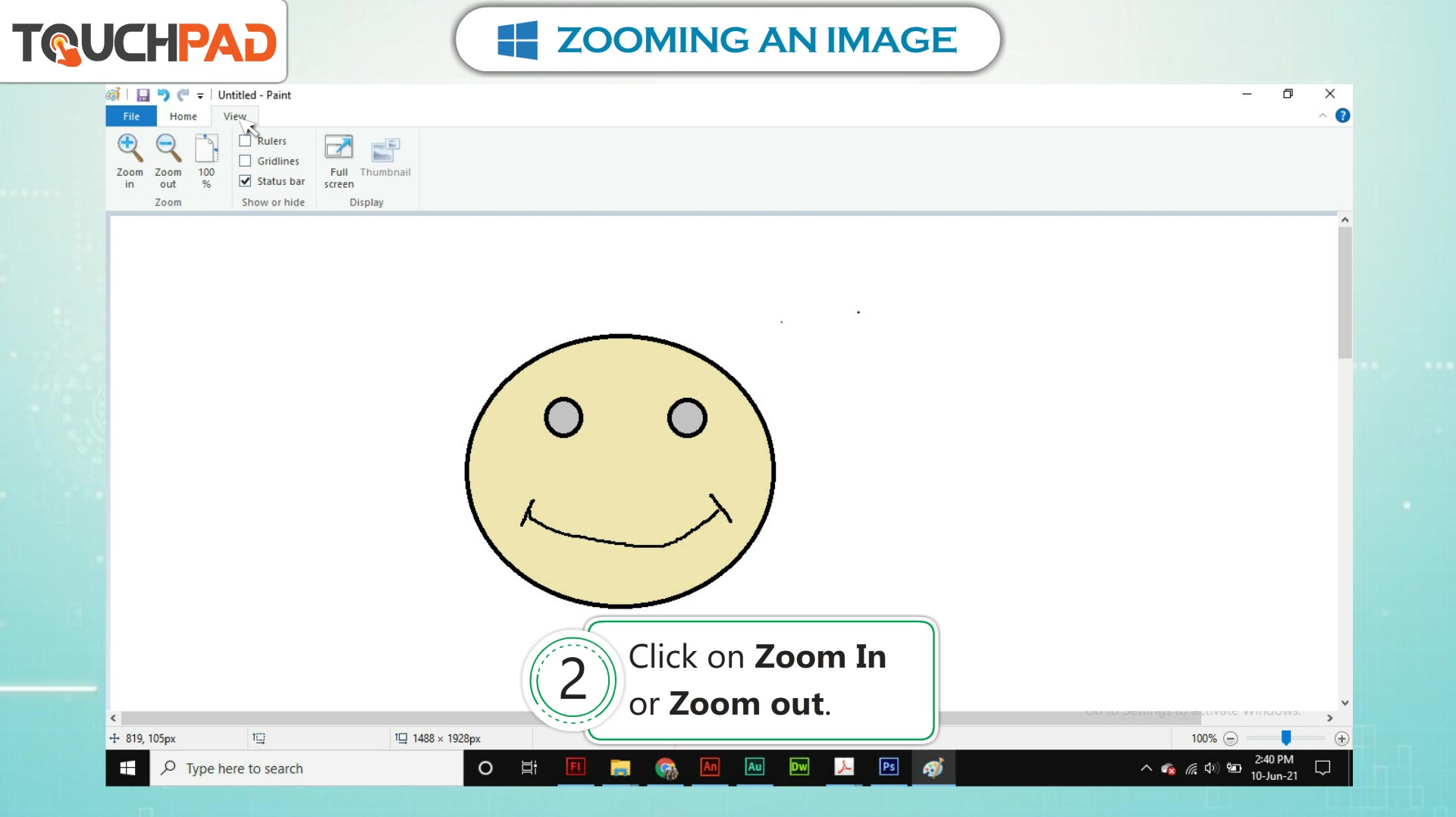Open Customize Quick Access Toolbar dropdown
The height and width of the screenshot is (817, 1456).
200,95
